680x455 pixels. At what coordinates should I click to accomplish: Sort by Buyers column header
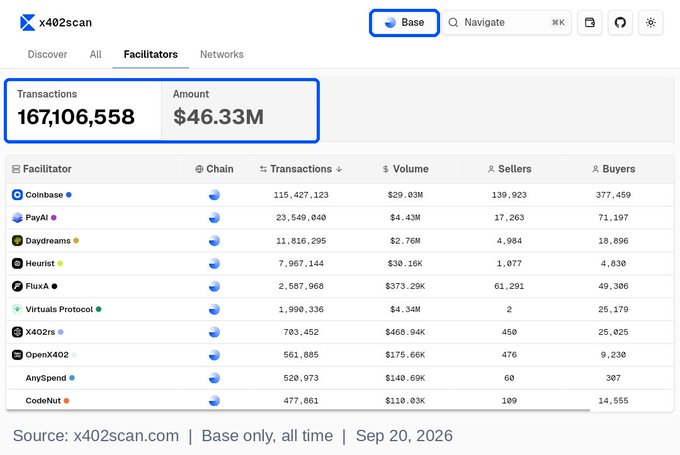pyautogui.click(x=614, y=169)
